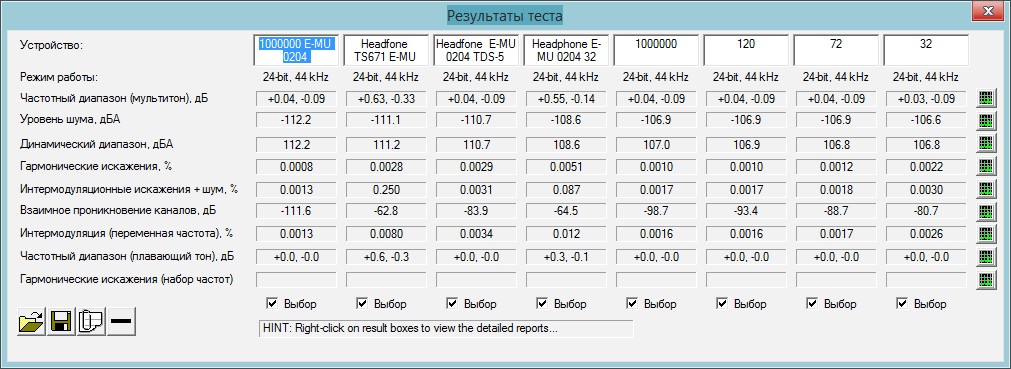Click the open folder icon to load results
Viewport: 1011px width, 369px height.
pyautogui.click(x=32, y=321)
